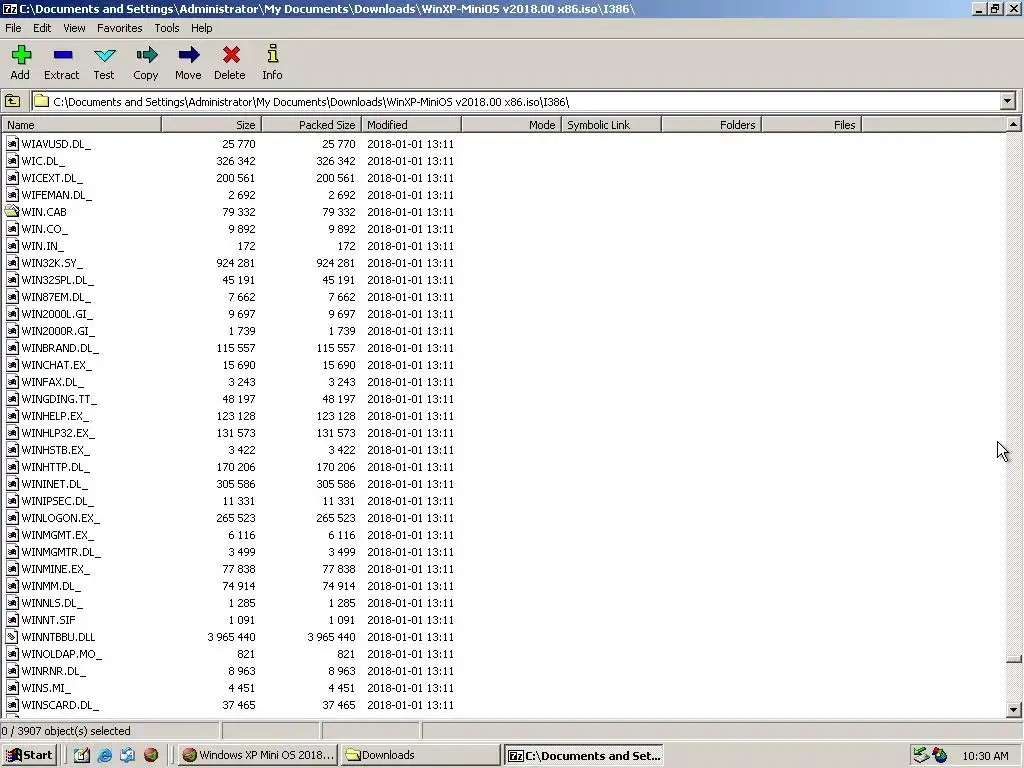
Task: Click the WINGDING.TT_ file icon
Action: pos(12,399)
